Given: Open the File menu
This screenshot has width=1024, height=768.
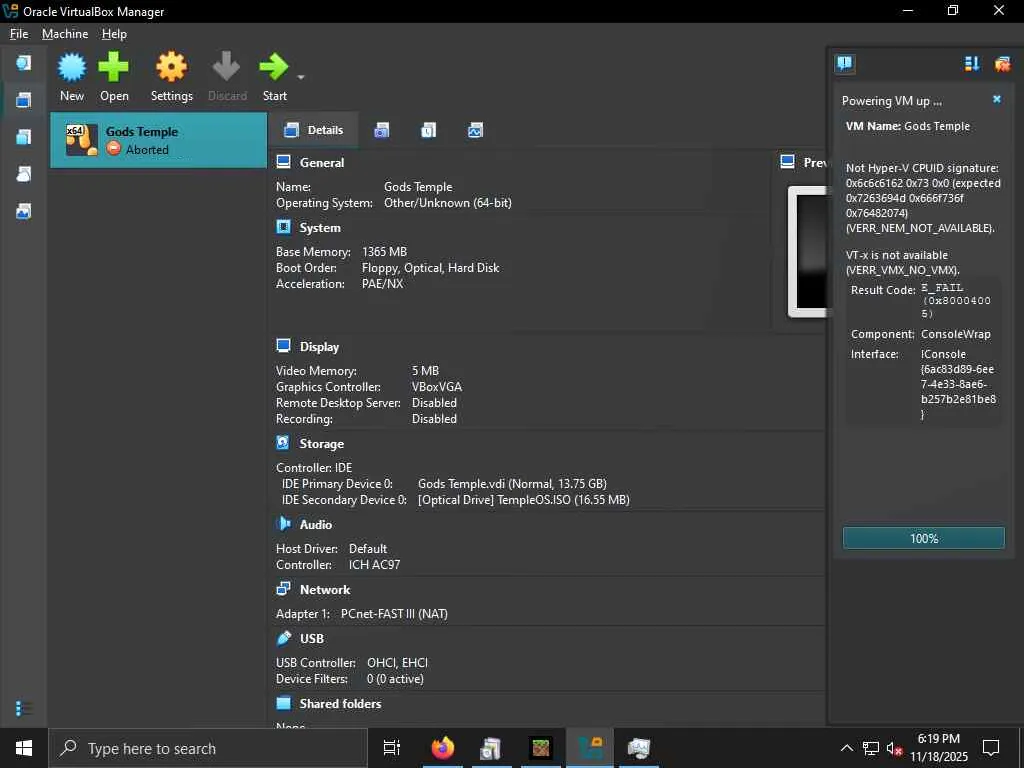Looking at the screenshot, I should [x=19, y=34].
